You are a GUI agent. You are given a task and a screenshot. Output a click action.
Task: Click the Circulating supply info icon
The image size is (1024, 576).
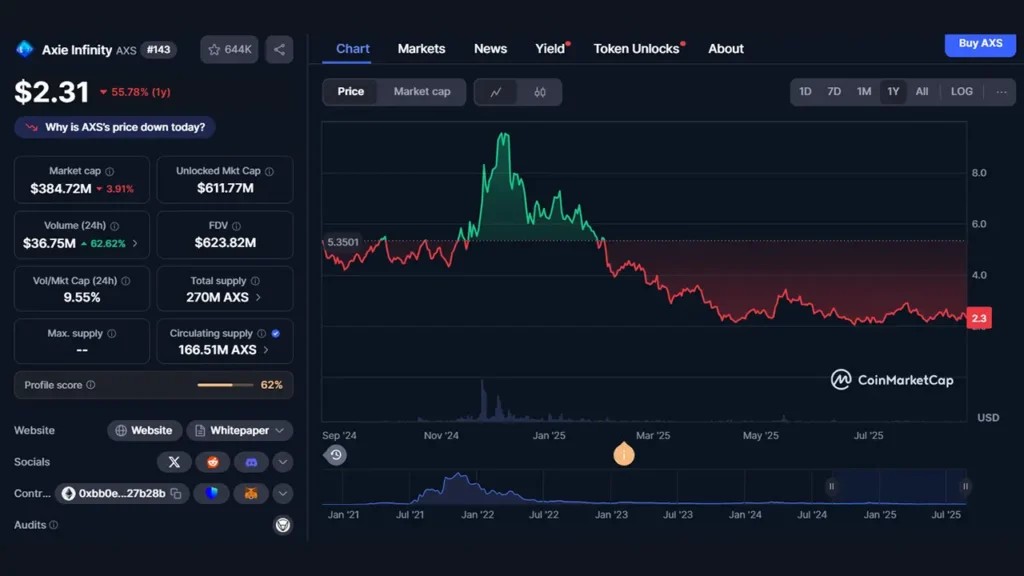coord(261,334)
